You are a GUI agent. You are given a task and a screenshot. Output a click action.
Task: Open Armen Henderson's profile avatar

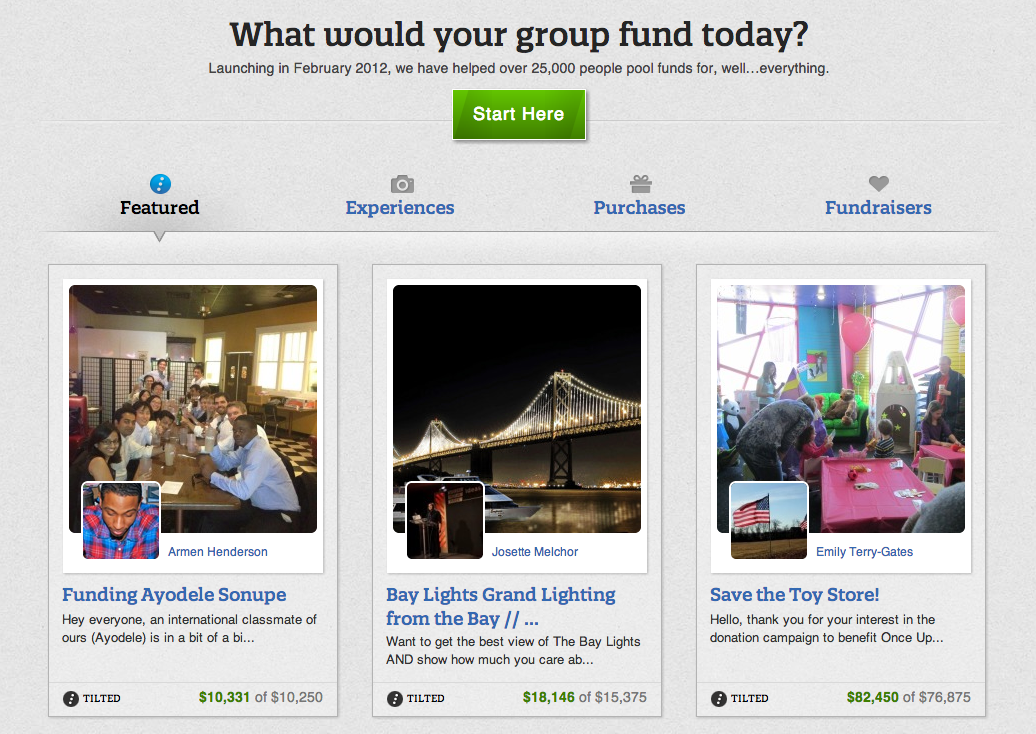[x=121, y=521]
